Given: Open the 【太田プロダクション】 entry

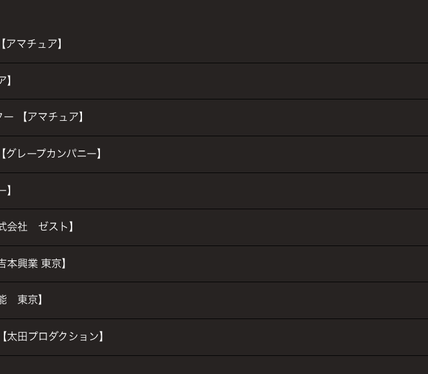Looking at the screenshot, I should pyautogui.click(x=214, y=337).
